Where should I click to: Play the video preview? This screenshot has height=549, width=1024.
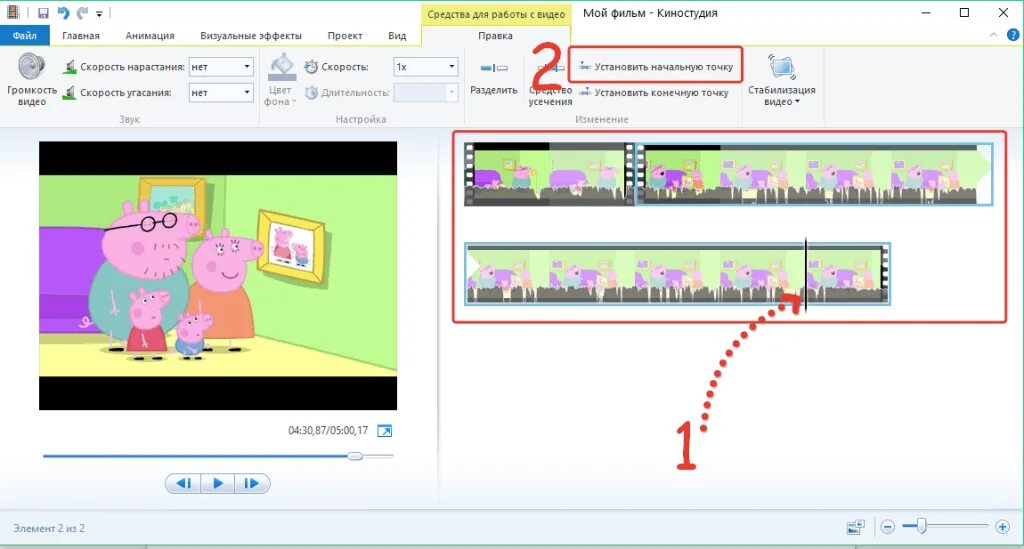point(218,484)
